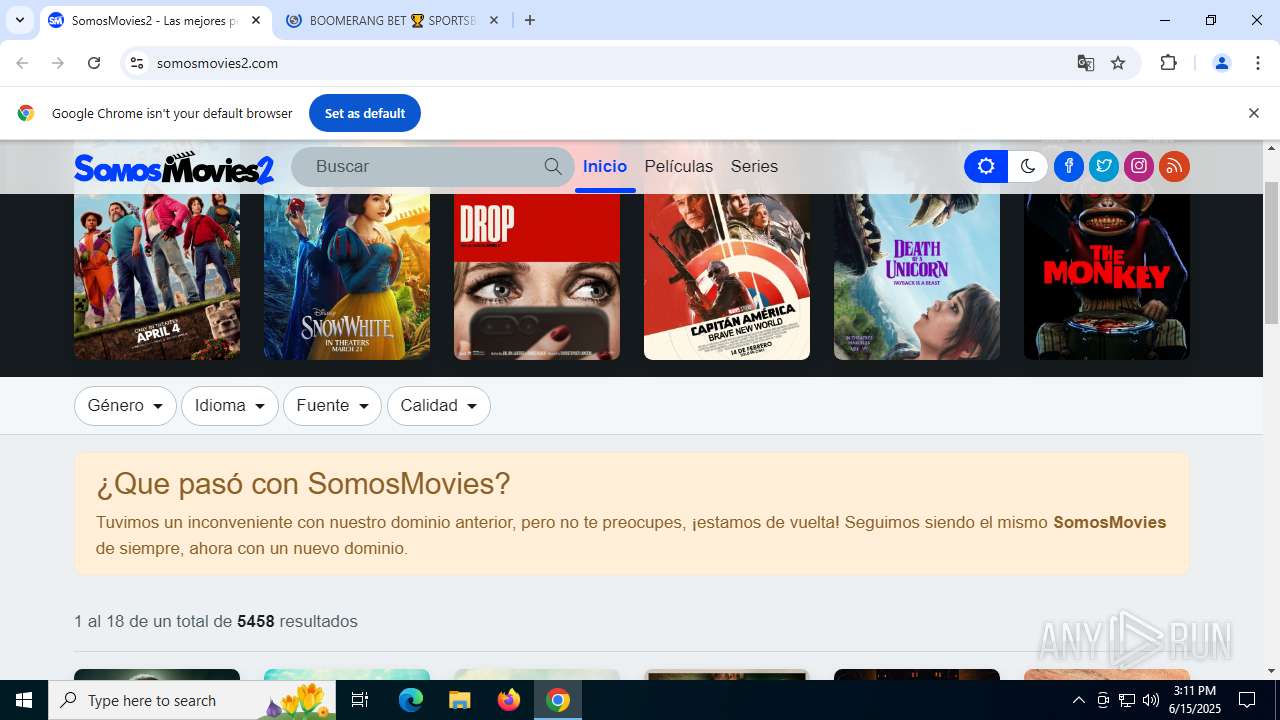Image resolution: width=1280 pixels, height=720 pixels.
Task: Open the Windows Start menu
Action: (x=24, y=700)
